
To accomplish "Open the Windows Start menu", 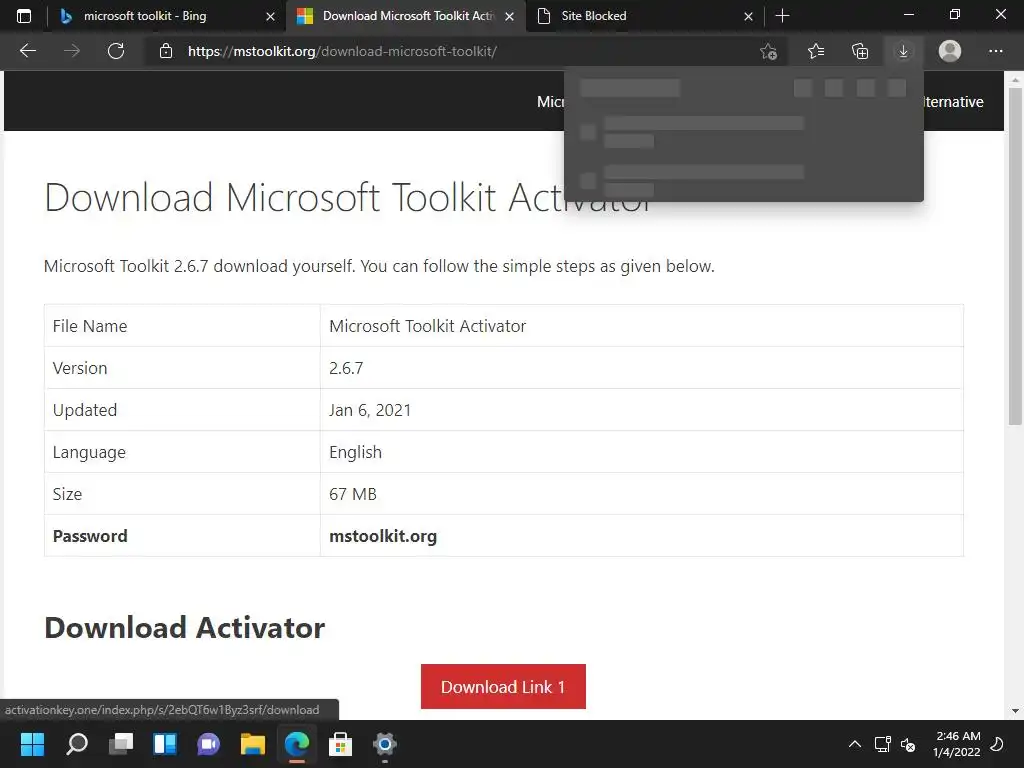I will (x=32, y=744).
